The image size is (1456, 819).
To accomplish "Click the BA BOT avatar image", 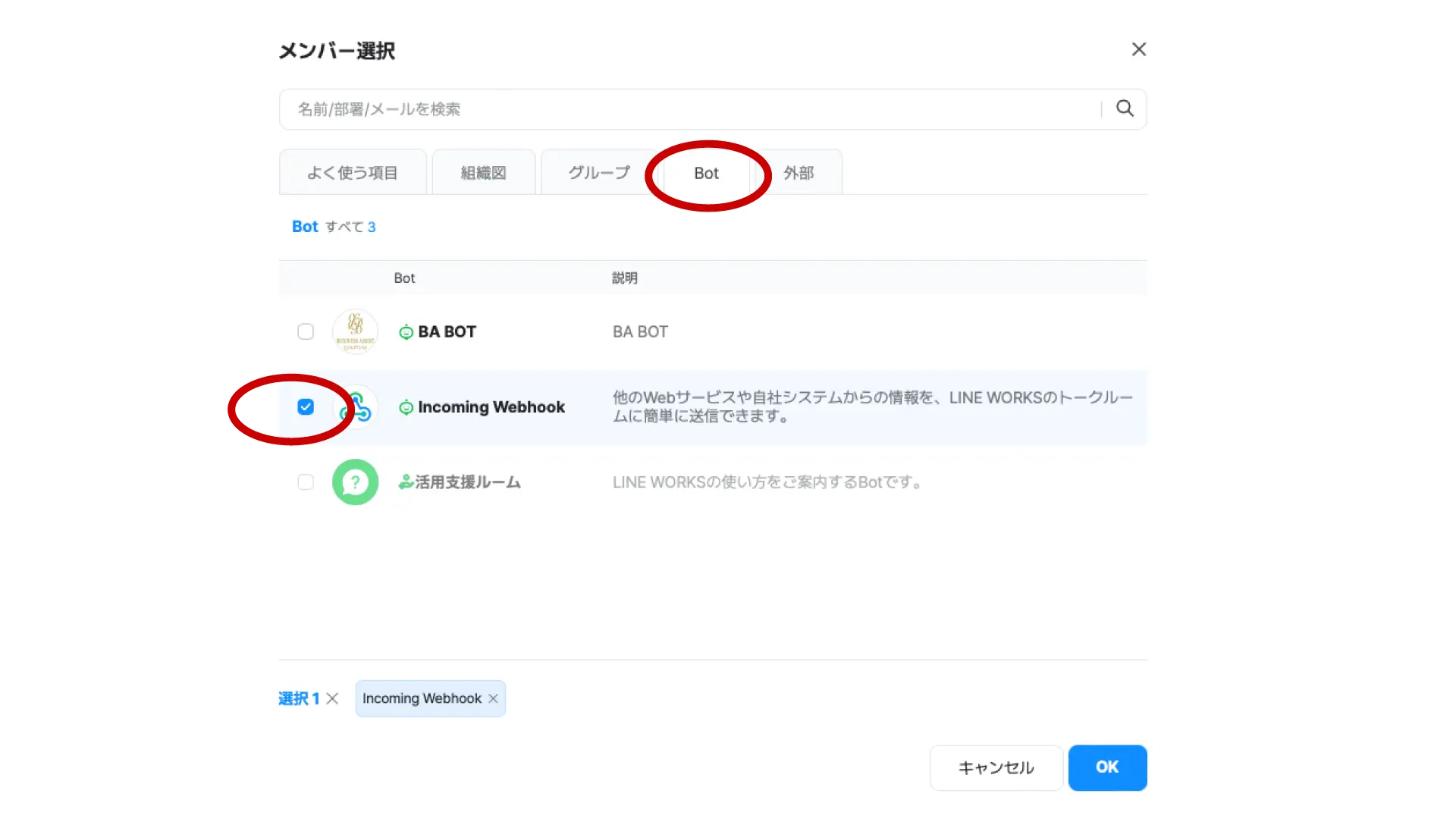I will pyautogui.click(x=355, y=331).
